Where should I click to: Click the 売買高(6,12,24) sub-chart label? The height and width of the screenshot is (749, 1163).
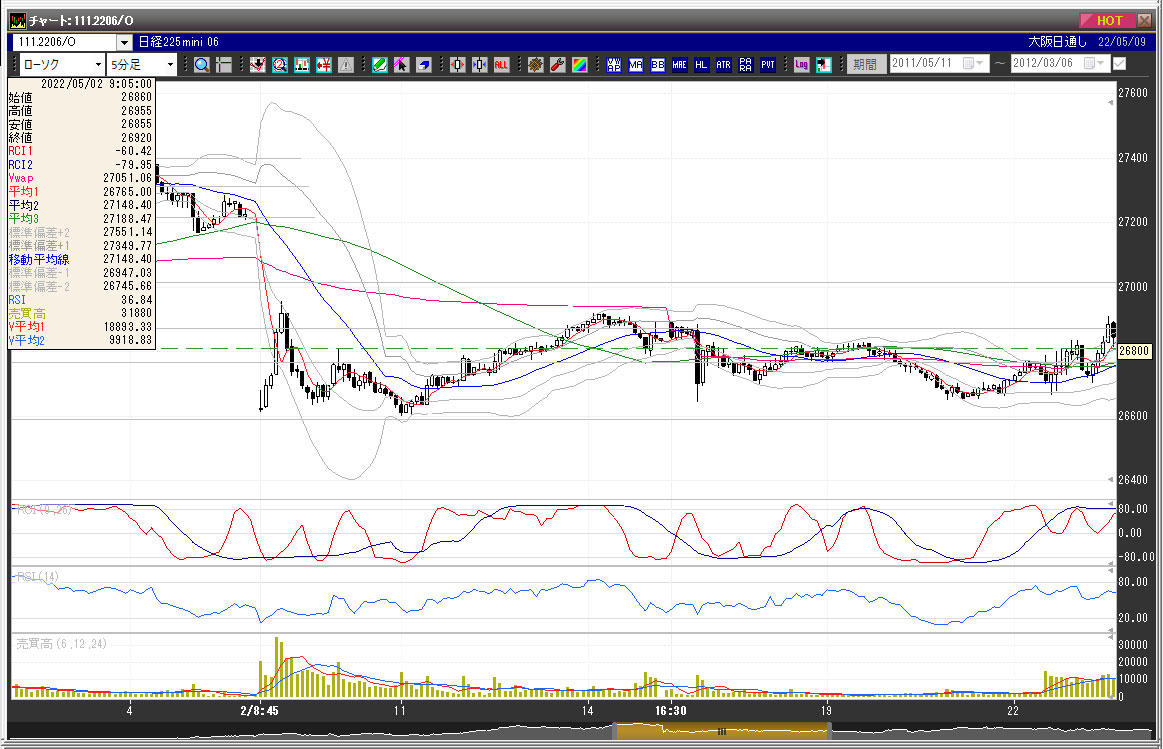click(x=62, y=644)
